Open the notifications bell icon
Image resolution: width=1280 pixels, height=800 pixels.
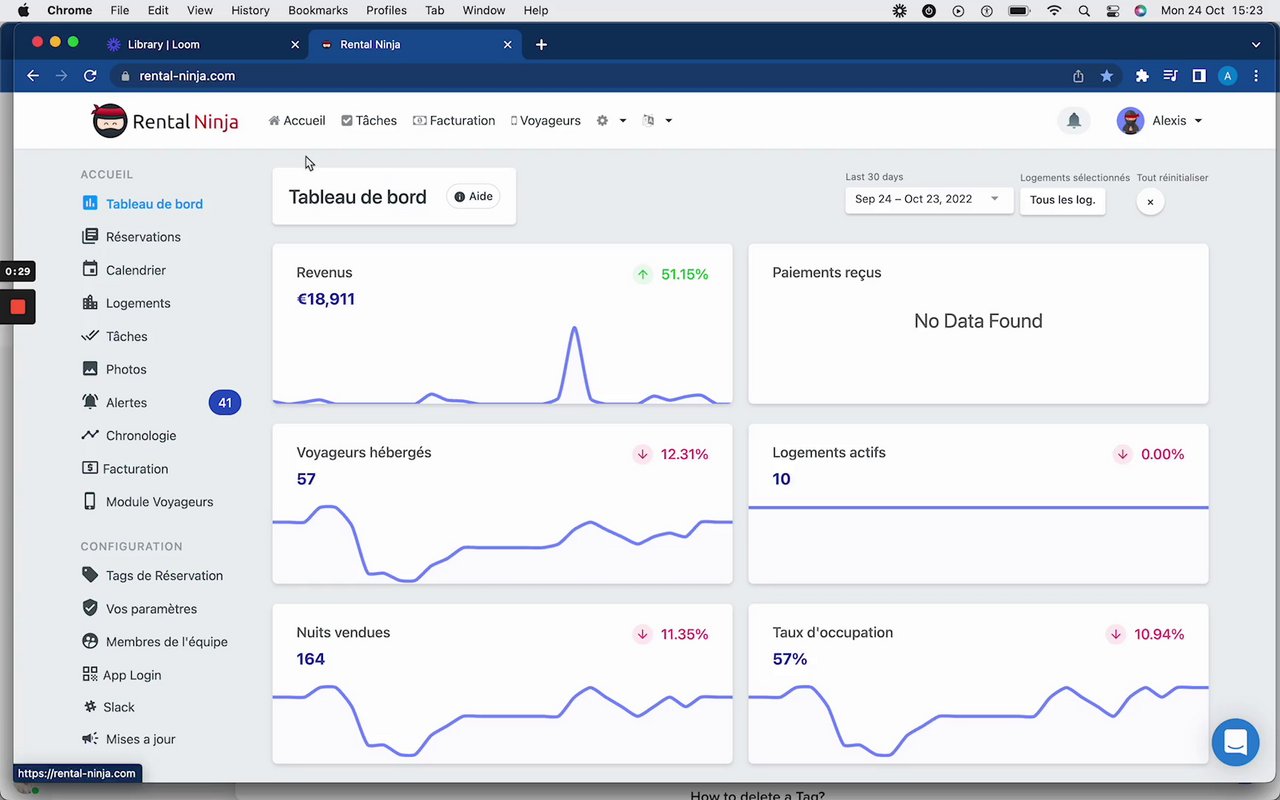[x=1073, y=120]
